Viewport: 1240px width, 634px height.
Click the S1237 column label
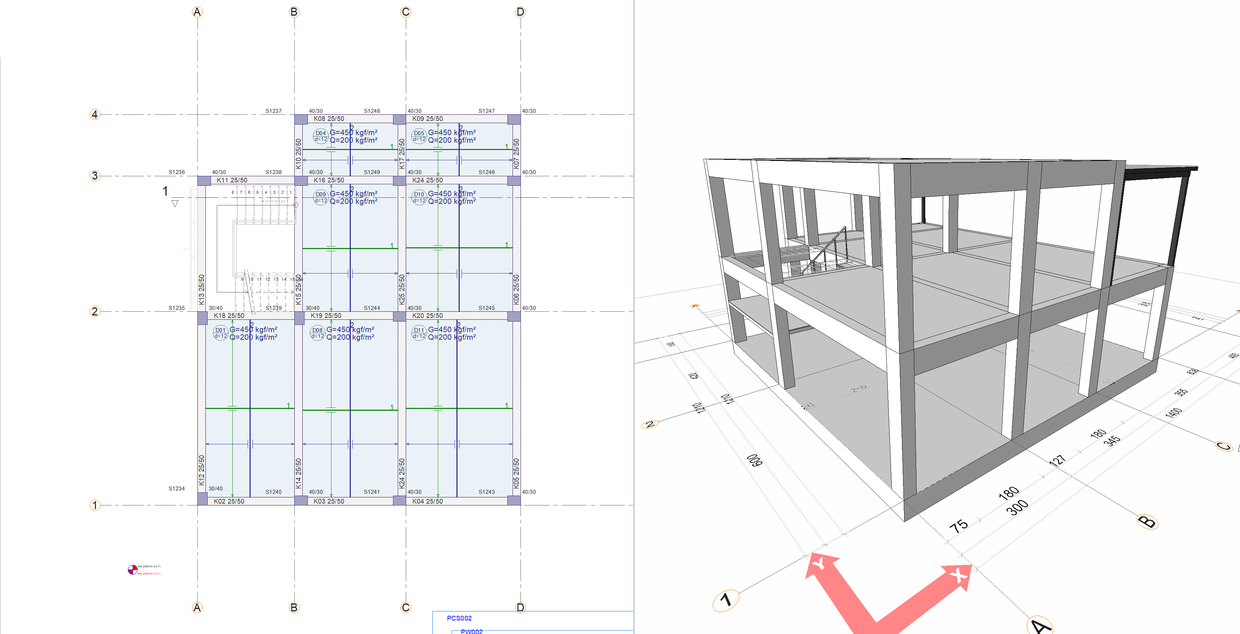click(274, 111)
